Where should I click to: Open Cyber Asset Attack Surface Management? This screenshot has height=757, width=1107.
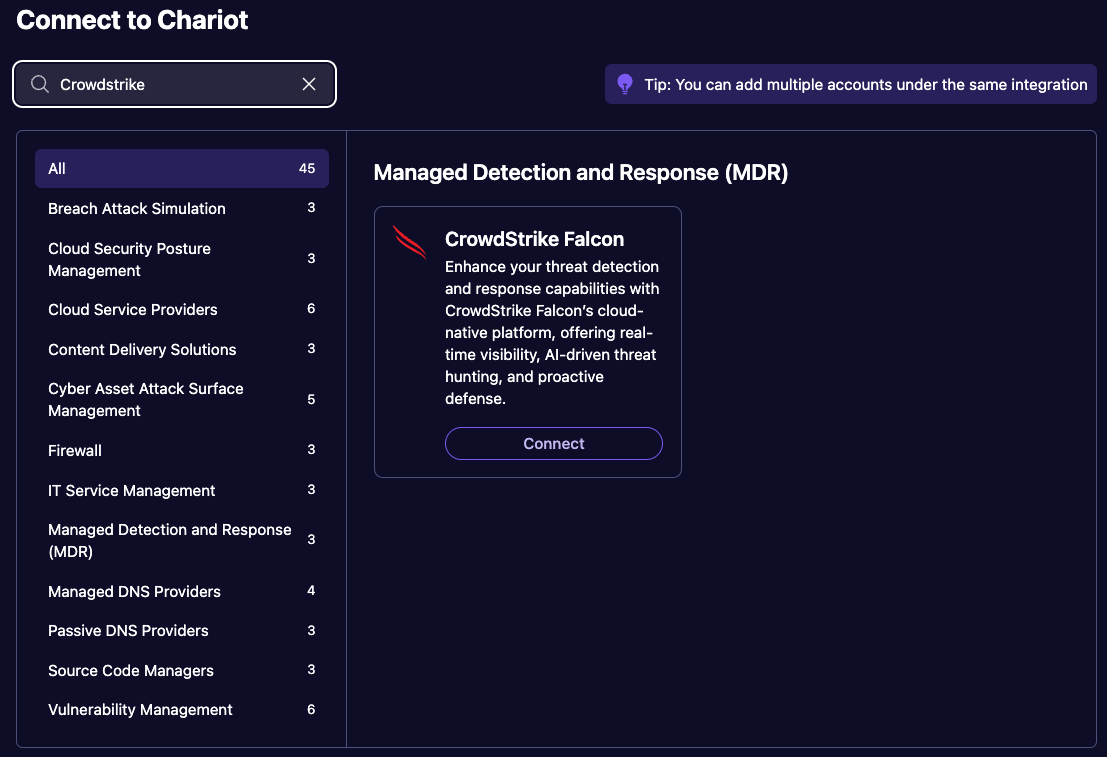point(181,400)
